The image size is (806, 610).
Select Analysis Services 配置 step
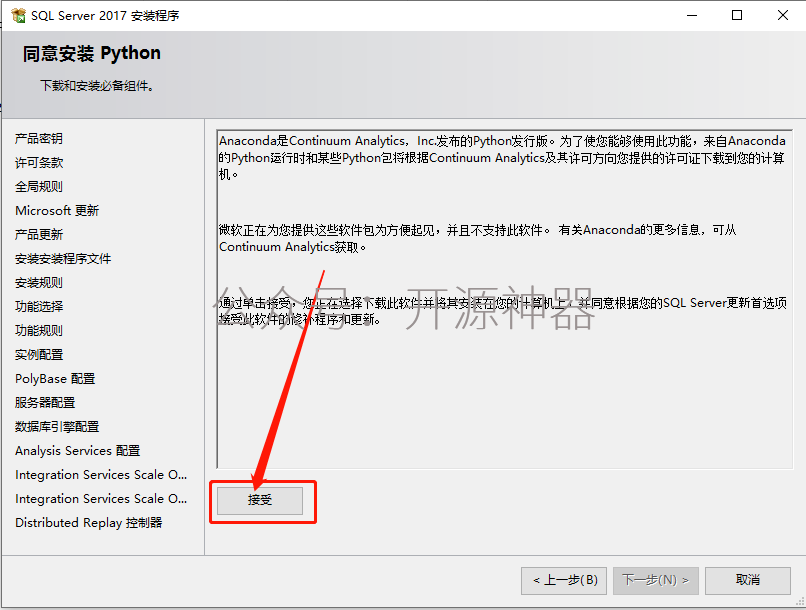coord(78,451)
